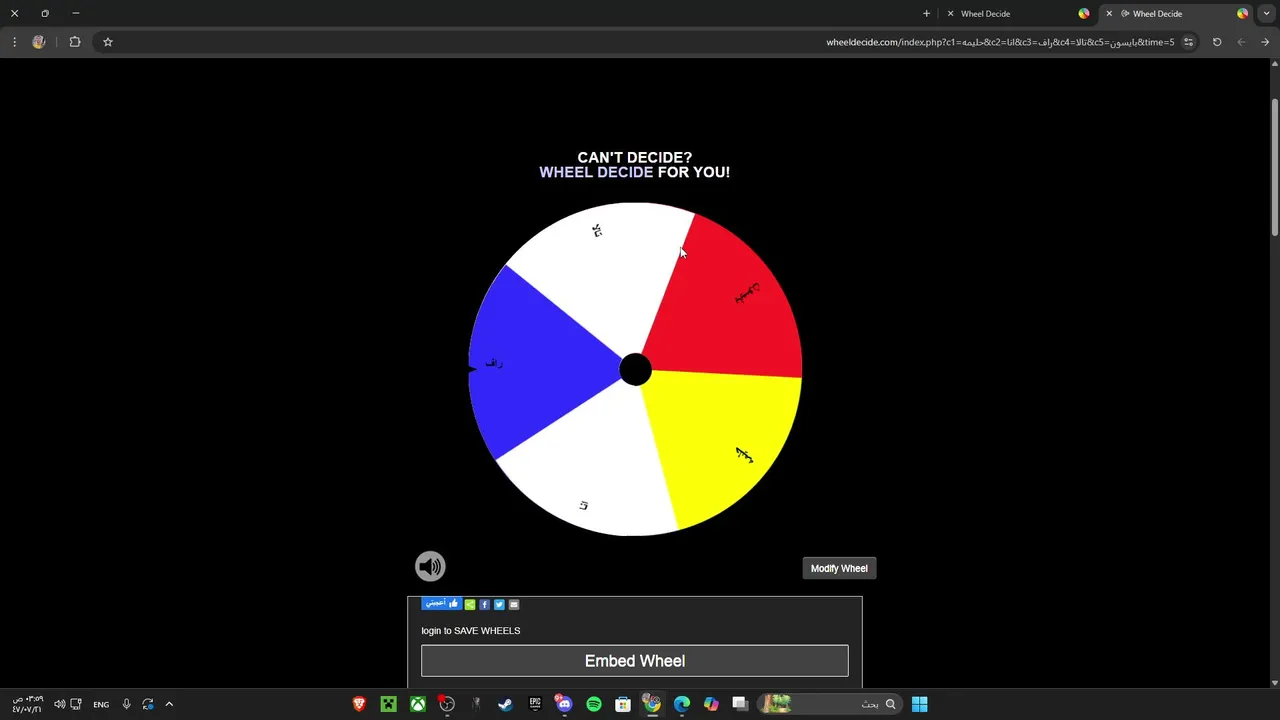The height and width of the screenshot is (720, 1280).
Task: Launch Minecraft from the taskbar
Action: (389, 704)
